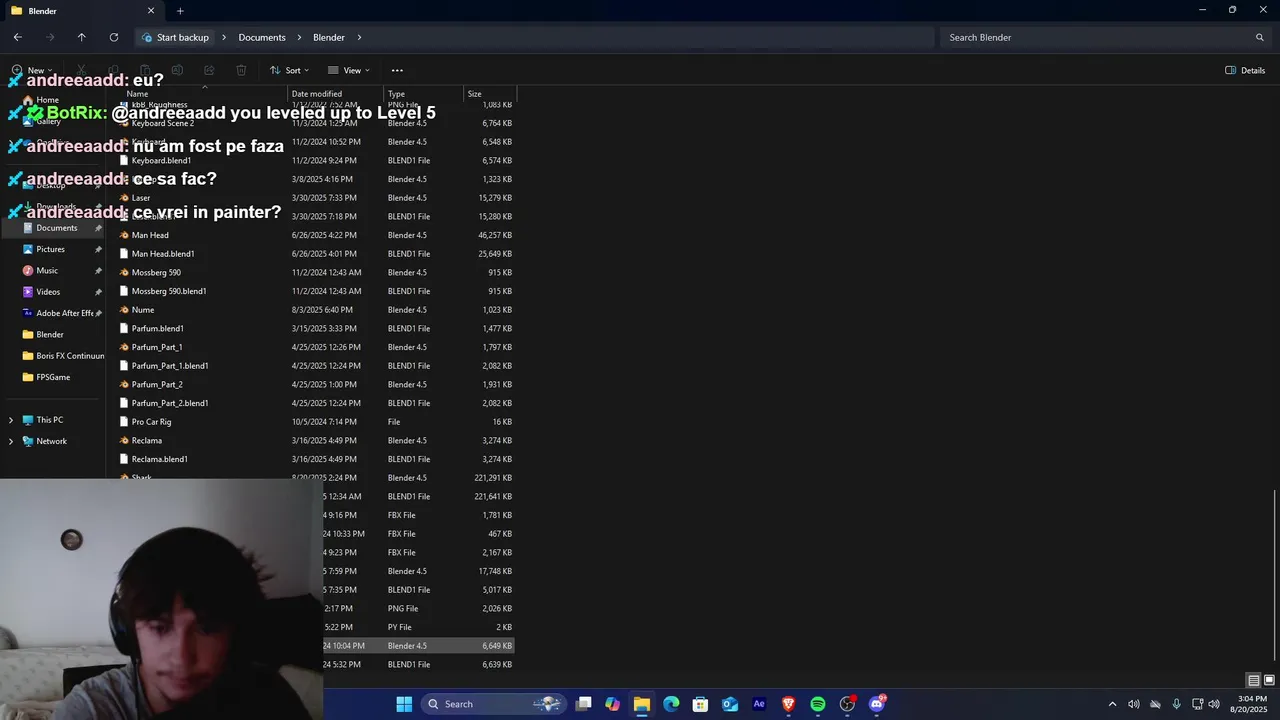This screenshot has height=720, width=1280.
Task: Expand This PC in navigation pane
Action: point(11,420)
